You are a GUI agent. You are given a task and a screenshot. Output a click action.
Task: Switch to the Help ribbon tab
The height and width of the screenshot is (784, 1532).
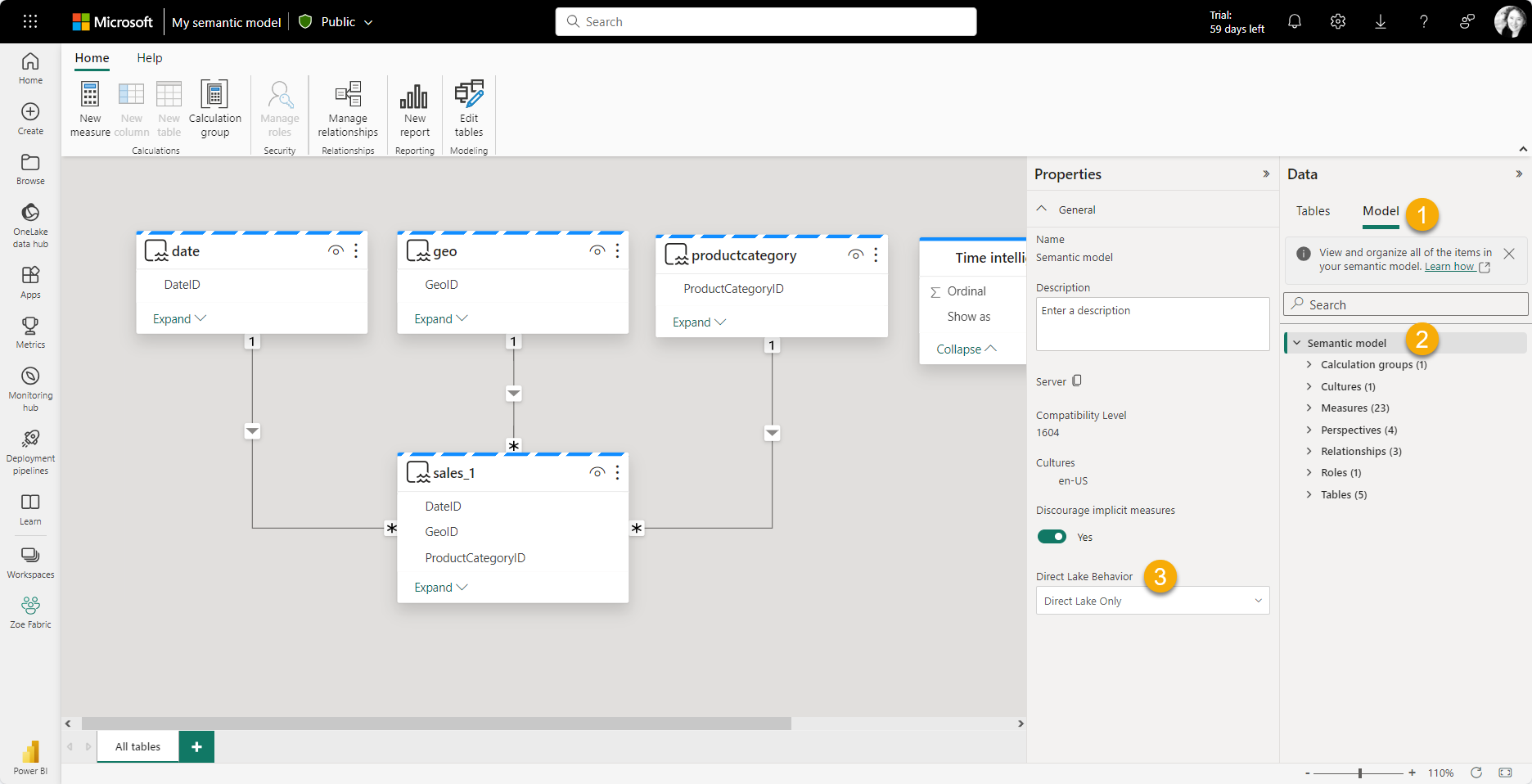[150, 58]
